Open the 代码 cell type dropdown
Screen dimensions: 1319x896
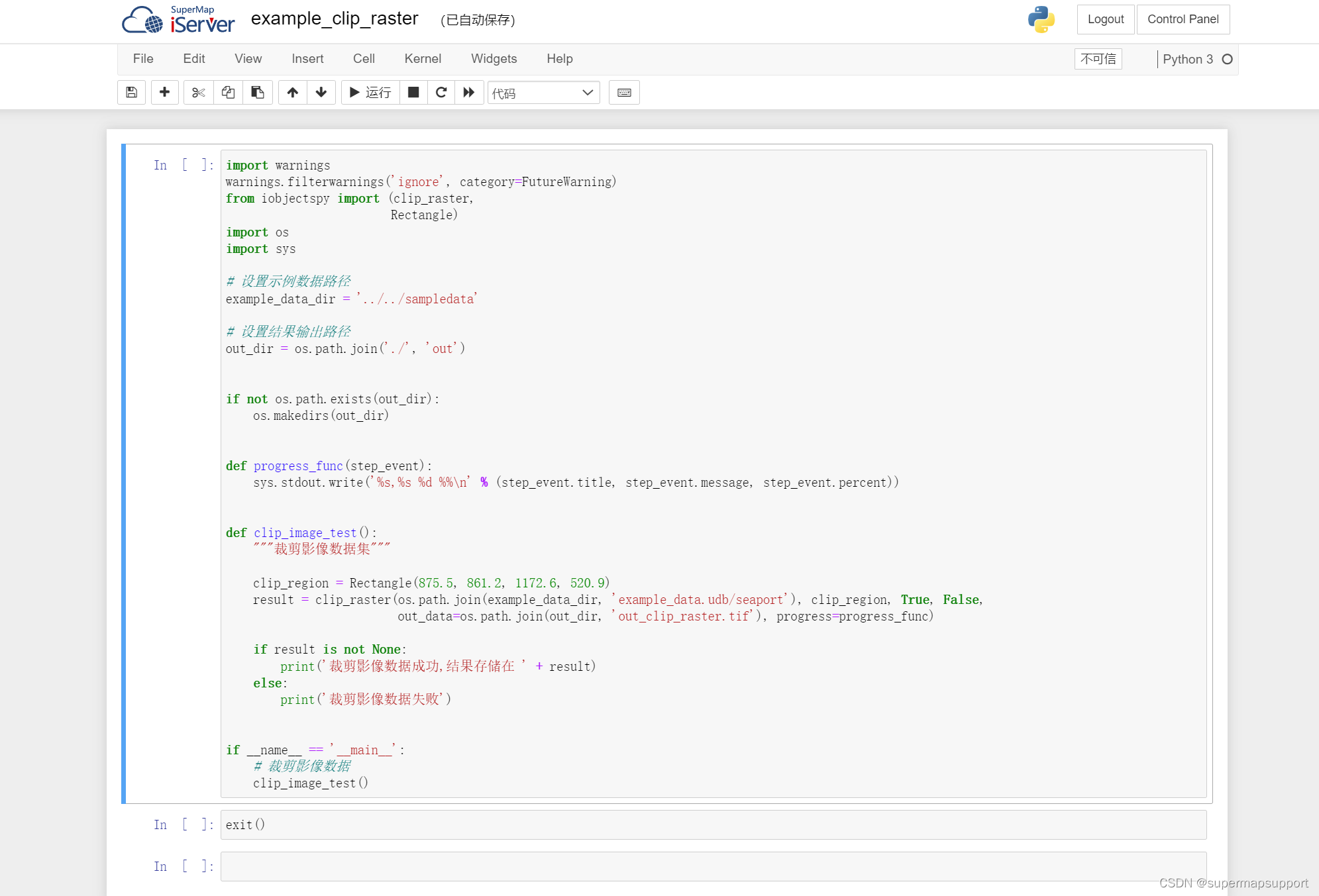point(543,93)
